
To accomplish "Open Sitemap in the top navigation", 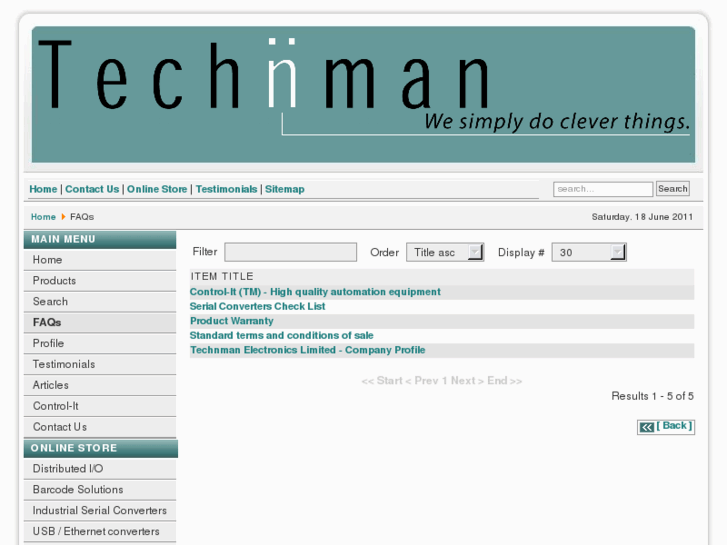I will [285, 189].
